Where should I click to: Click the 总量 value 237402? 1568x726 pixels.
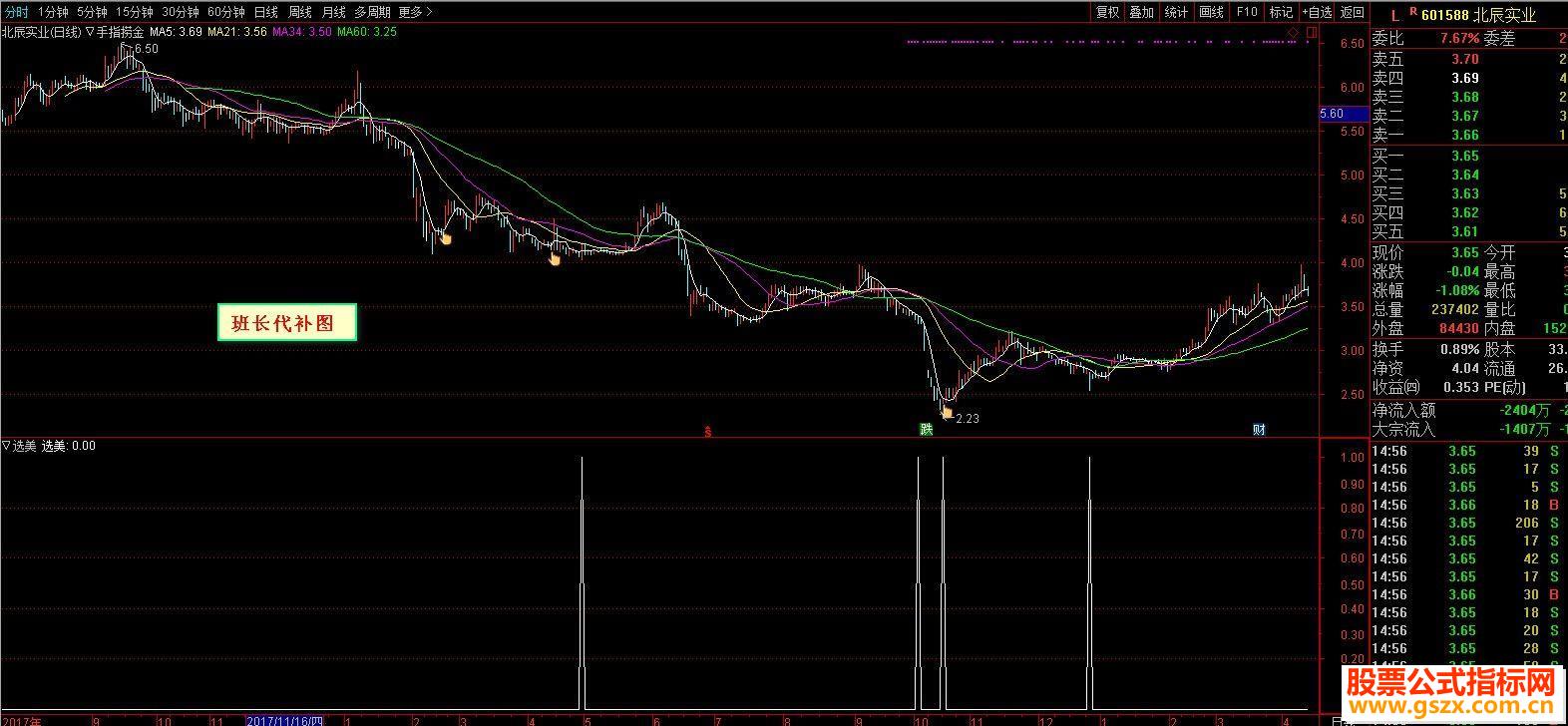pos(1454,309)
